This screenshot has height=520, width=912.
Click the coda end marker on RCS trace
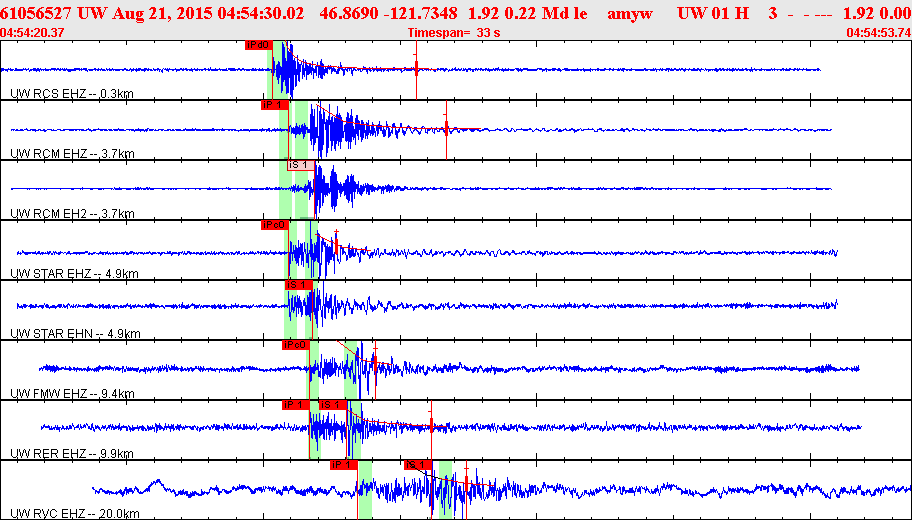[416, 70]
